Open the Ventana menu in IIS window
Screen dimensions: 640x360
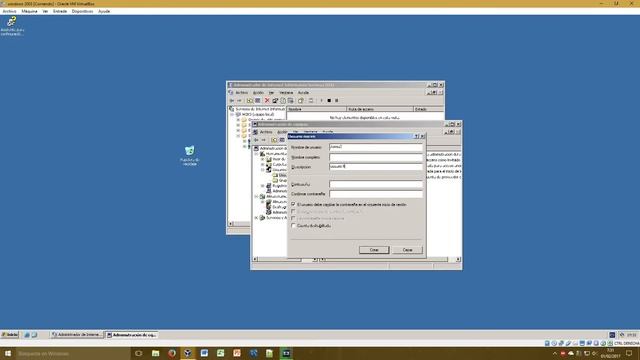click(286, 93)
